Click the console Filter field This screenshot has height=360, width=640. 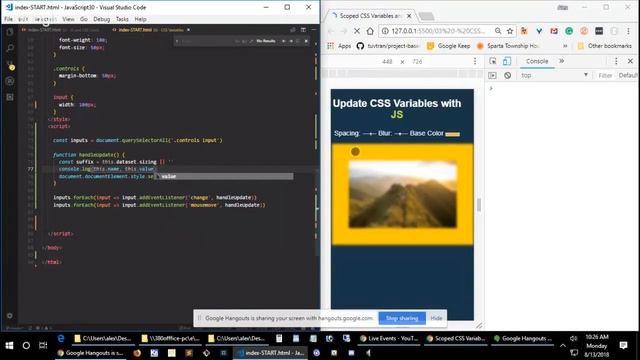click(605, 76)
